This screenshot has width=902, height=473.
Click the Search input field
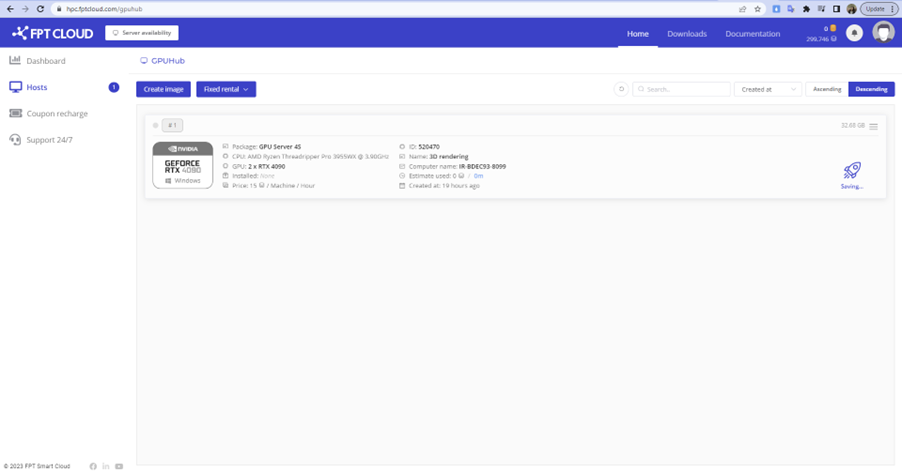click(x=681, y=89)
